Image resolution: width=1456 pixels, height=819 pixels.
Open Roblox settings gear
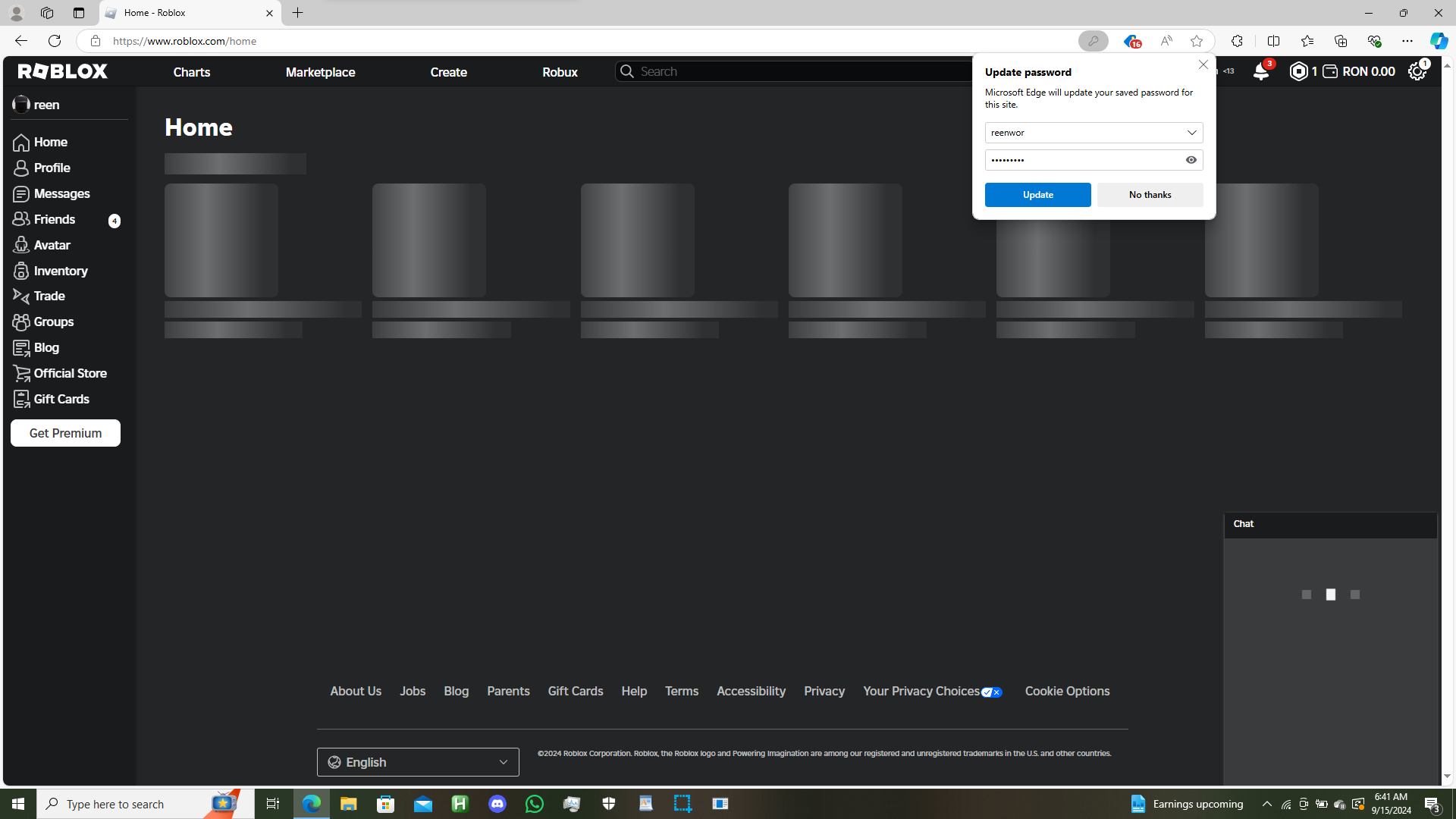(x=1417, y=71)
